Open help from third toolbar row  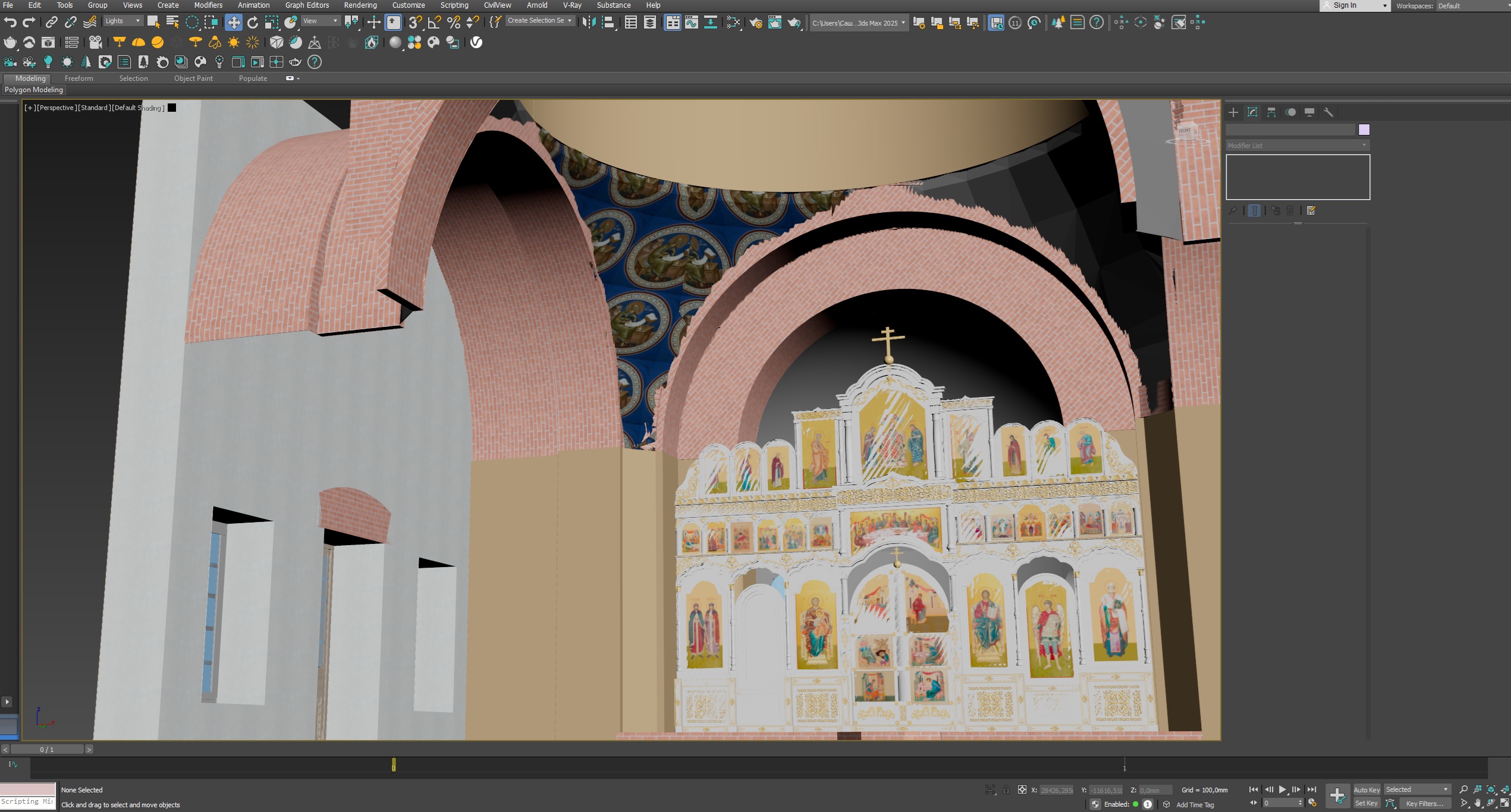pyautogui.click(x=315, y=62)
